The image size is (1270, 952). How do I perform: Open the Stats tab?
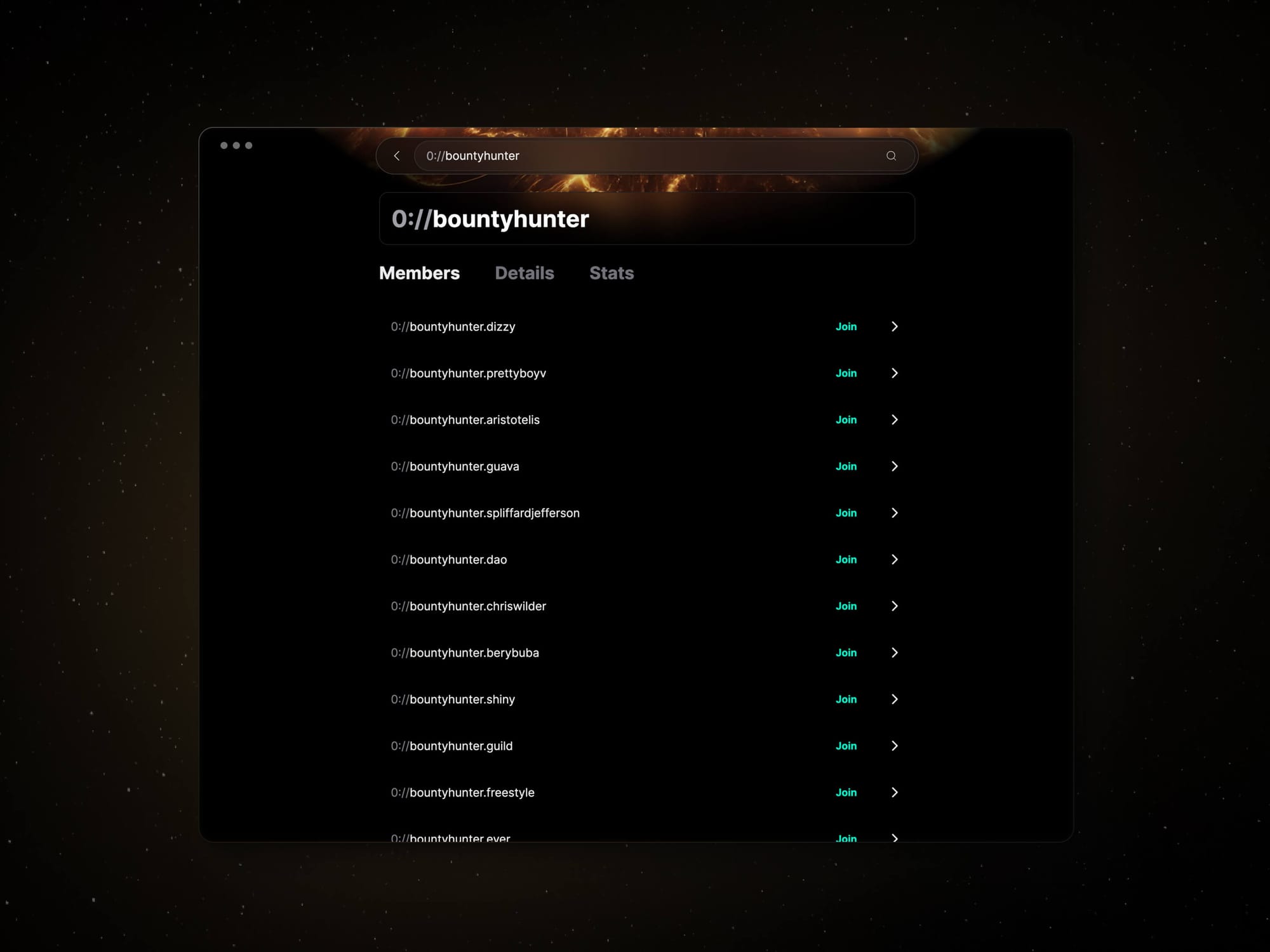[x=612, y=273]
